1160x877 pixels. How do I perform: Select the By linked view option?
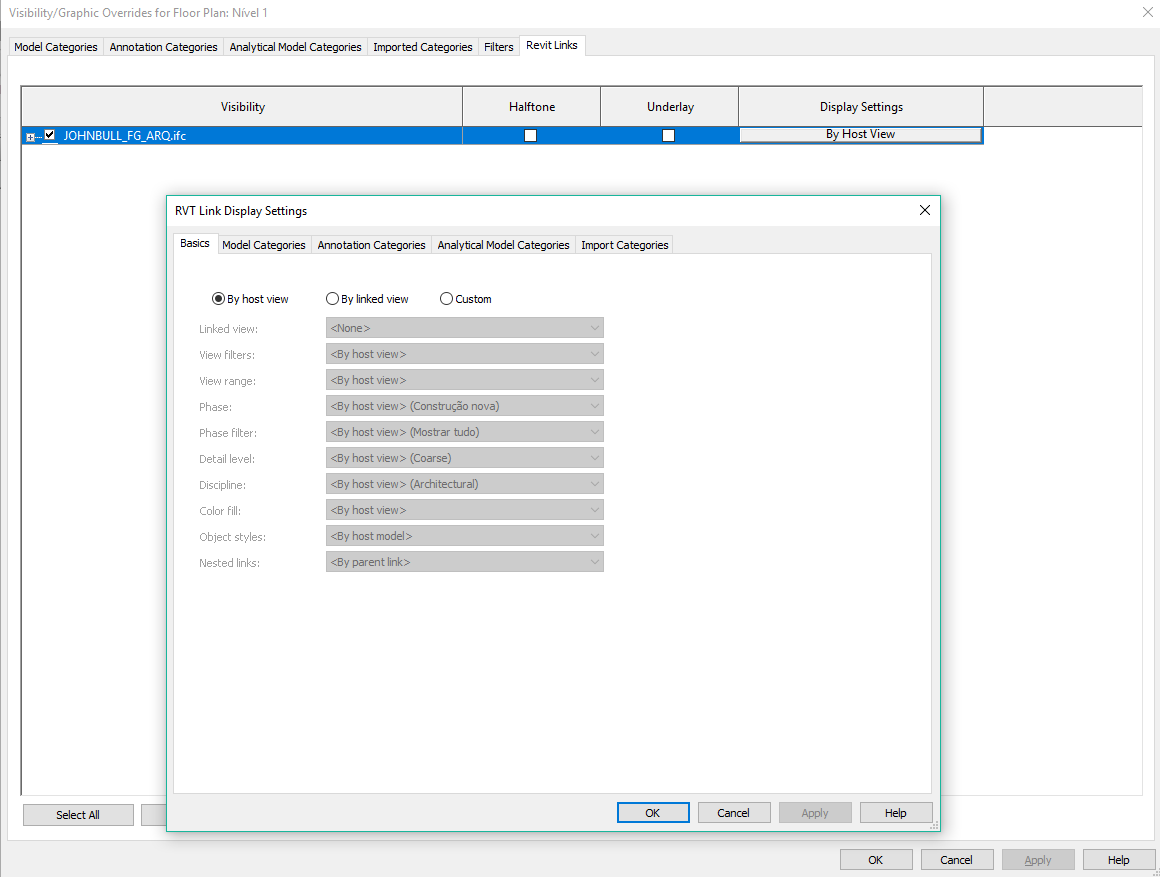(333, 299)
